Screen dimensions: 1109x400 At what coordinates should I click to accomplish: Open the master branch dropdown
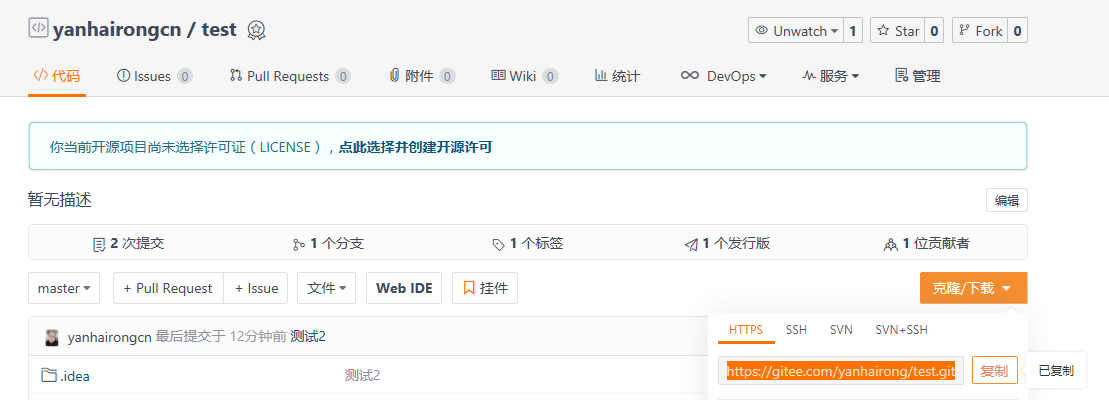64,288
